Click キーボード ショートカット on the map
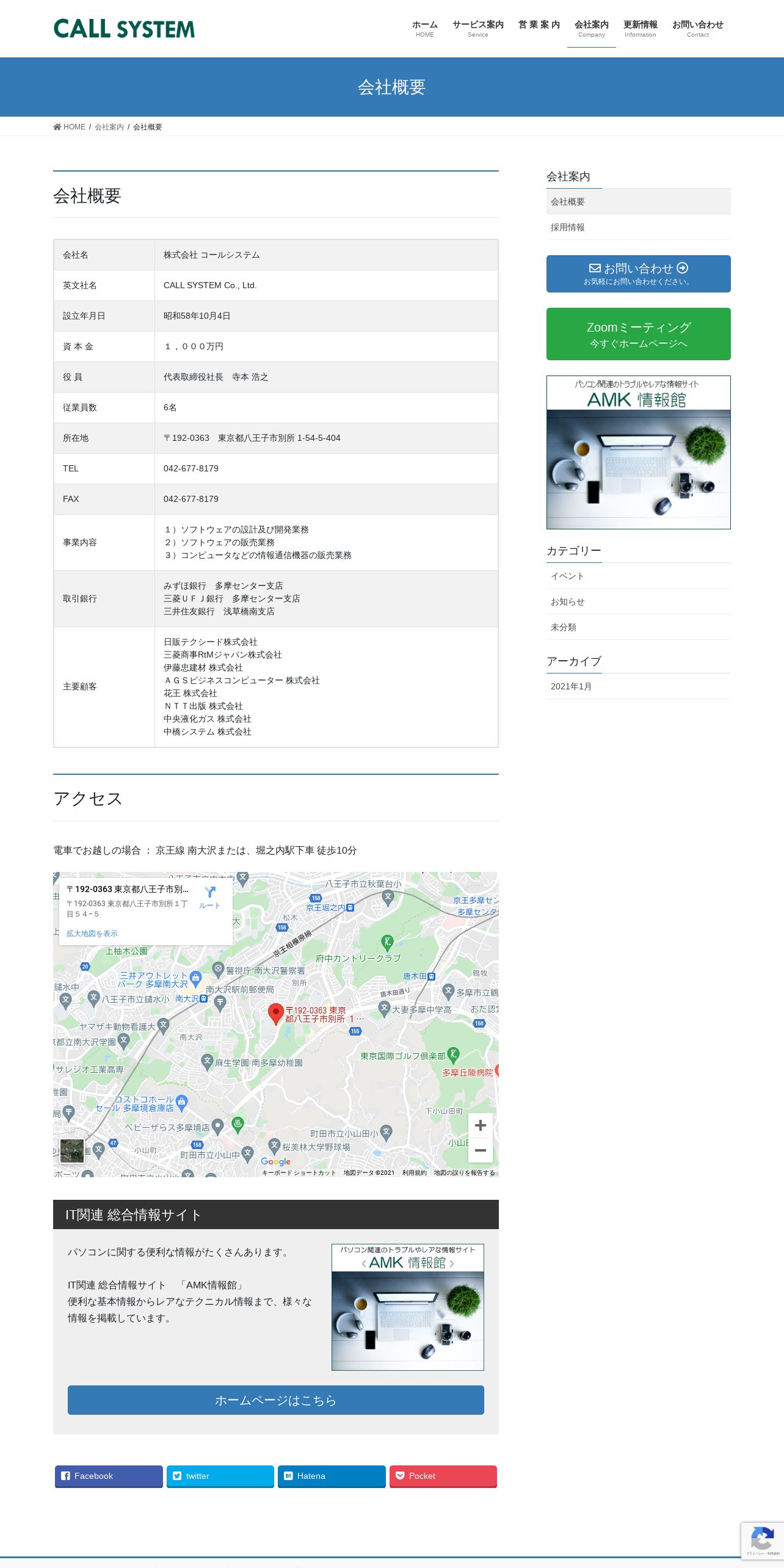 (x=299, y=1173)
